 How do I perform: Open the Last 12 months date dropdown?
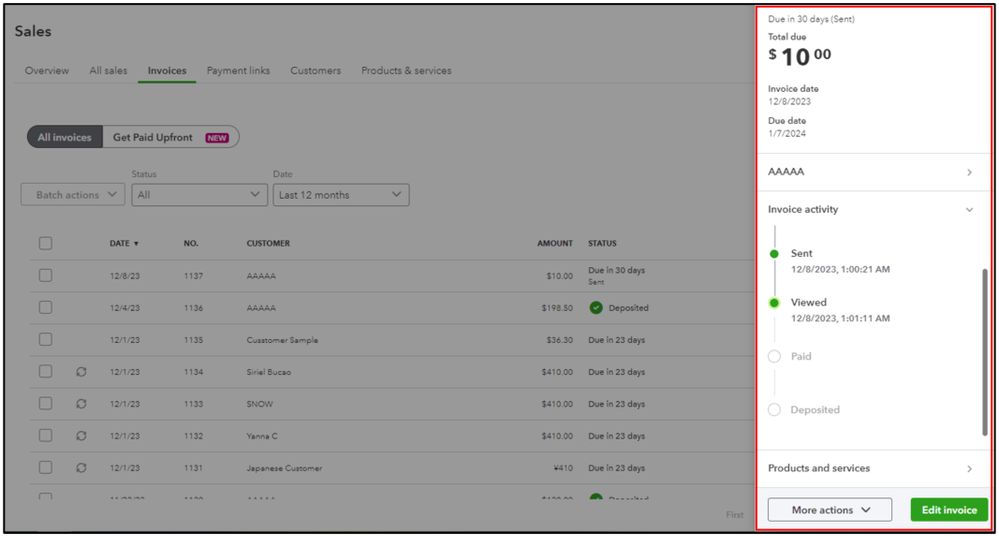(x=340, y=195)
